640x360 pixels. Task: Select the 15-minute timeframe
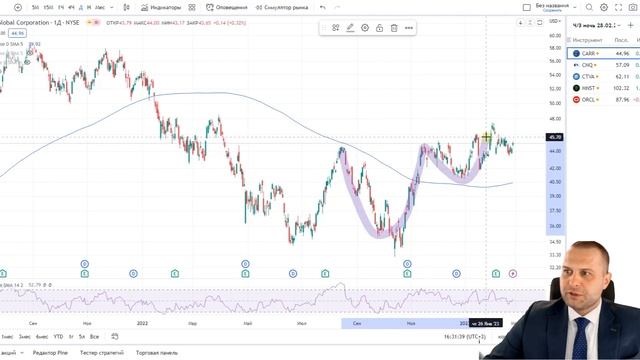click(x=48, y=7)
